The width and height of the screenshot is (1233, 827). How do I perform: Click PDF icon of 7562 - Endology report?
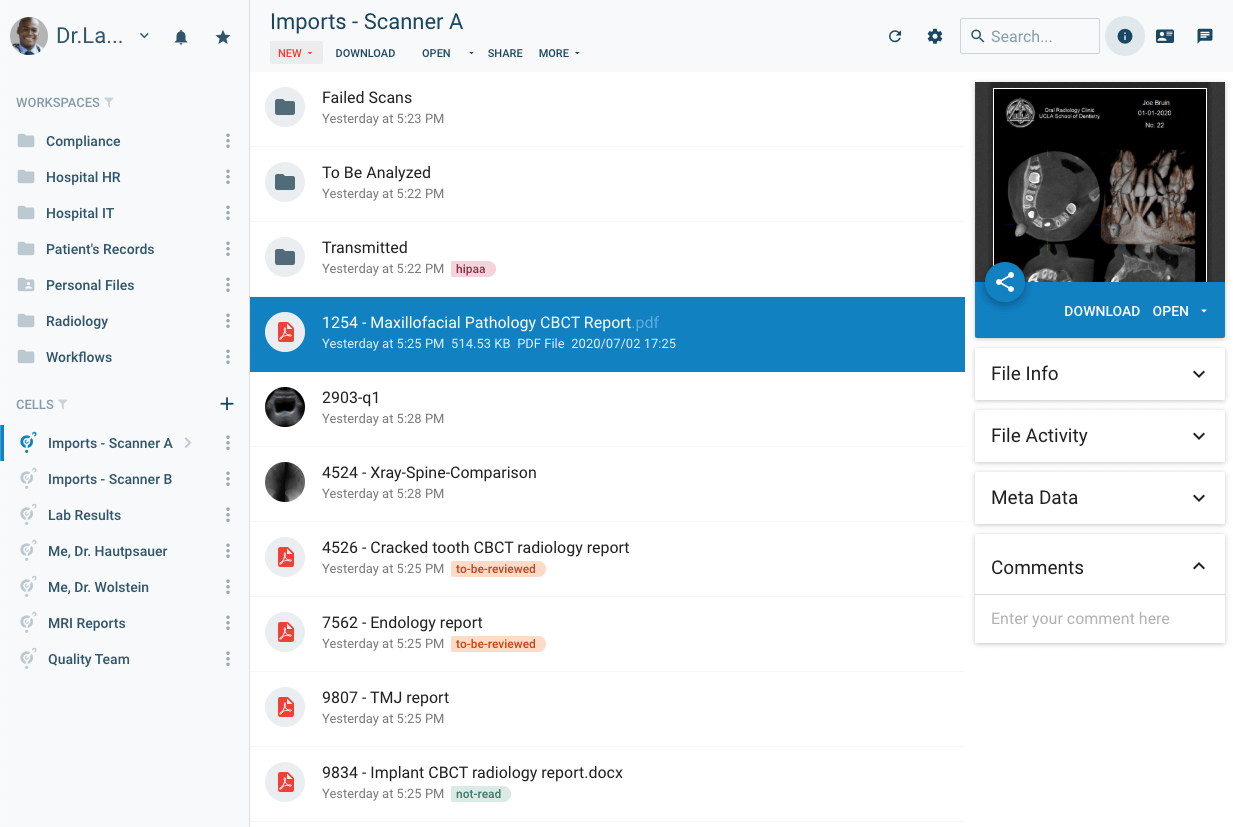[x=285, y=632]
